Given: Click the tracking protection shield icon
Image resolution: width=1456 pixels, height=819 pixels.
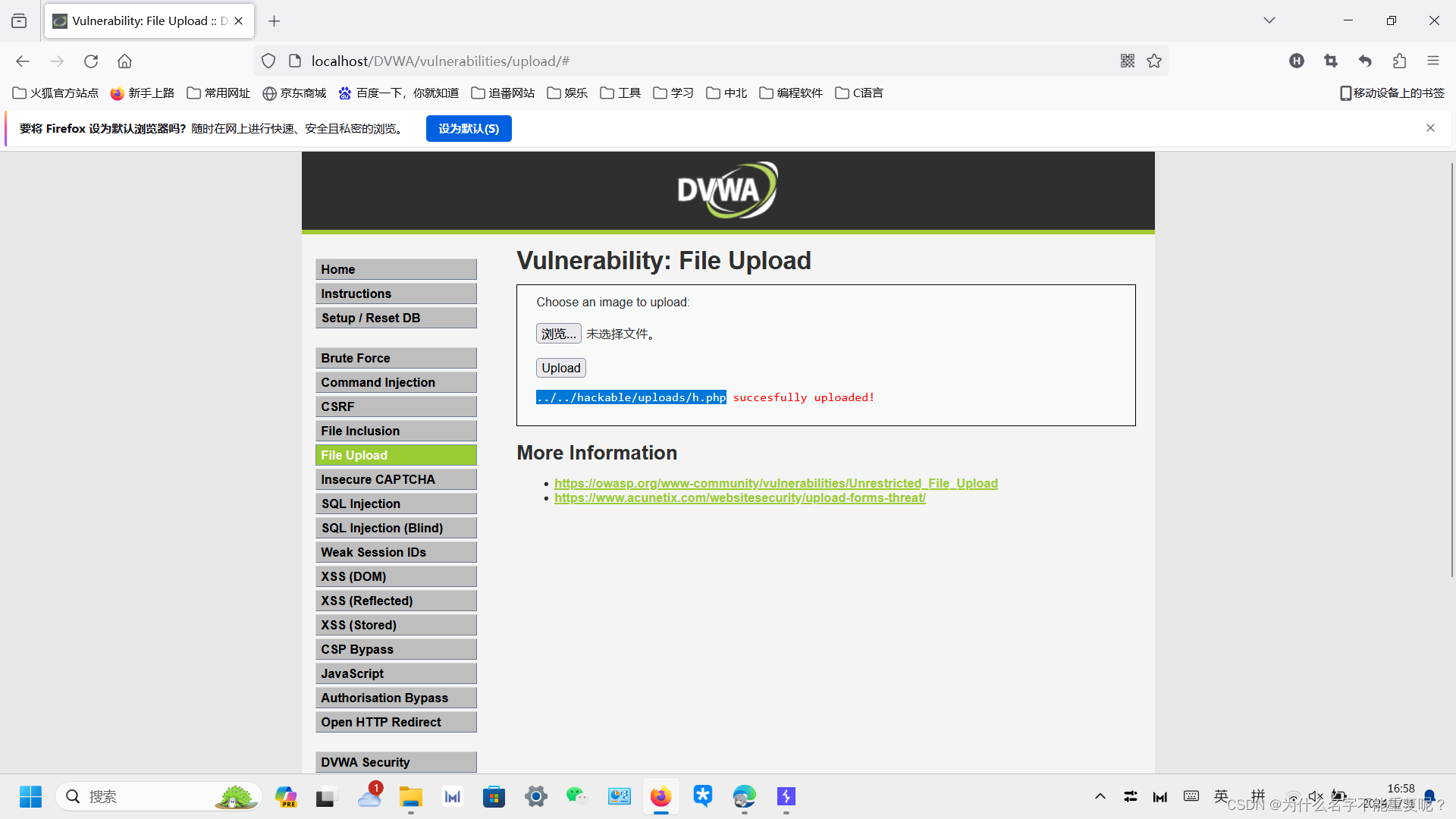Looking at the screenshot, I should [268, 61].
